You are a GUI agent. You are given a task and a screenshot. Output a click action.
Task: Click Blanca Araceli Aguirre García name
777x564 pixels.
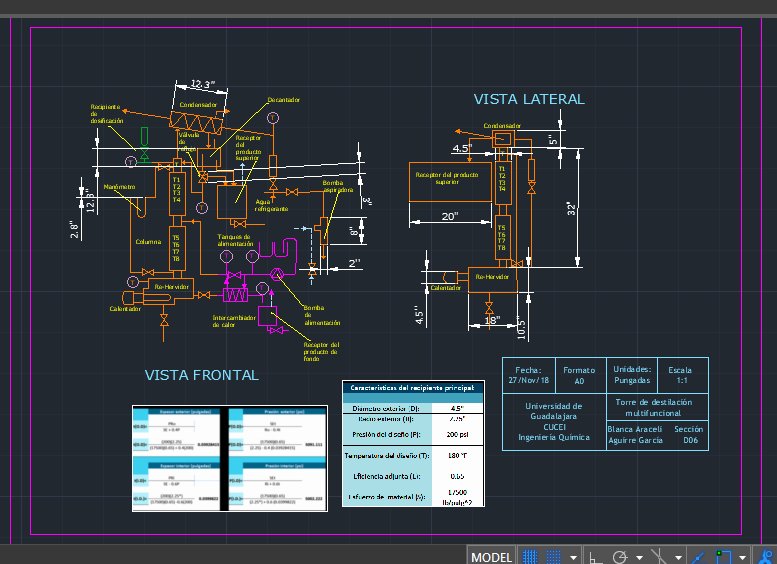[x=635, y=435]
